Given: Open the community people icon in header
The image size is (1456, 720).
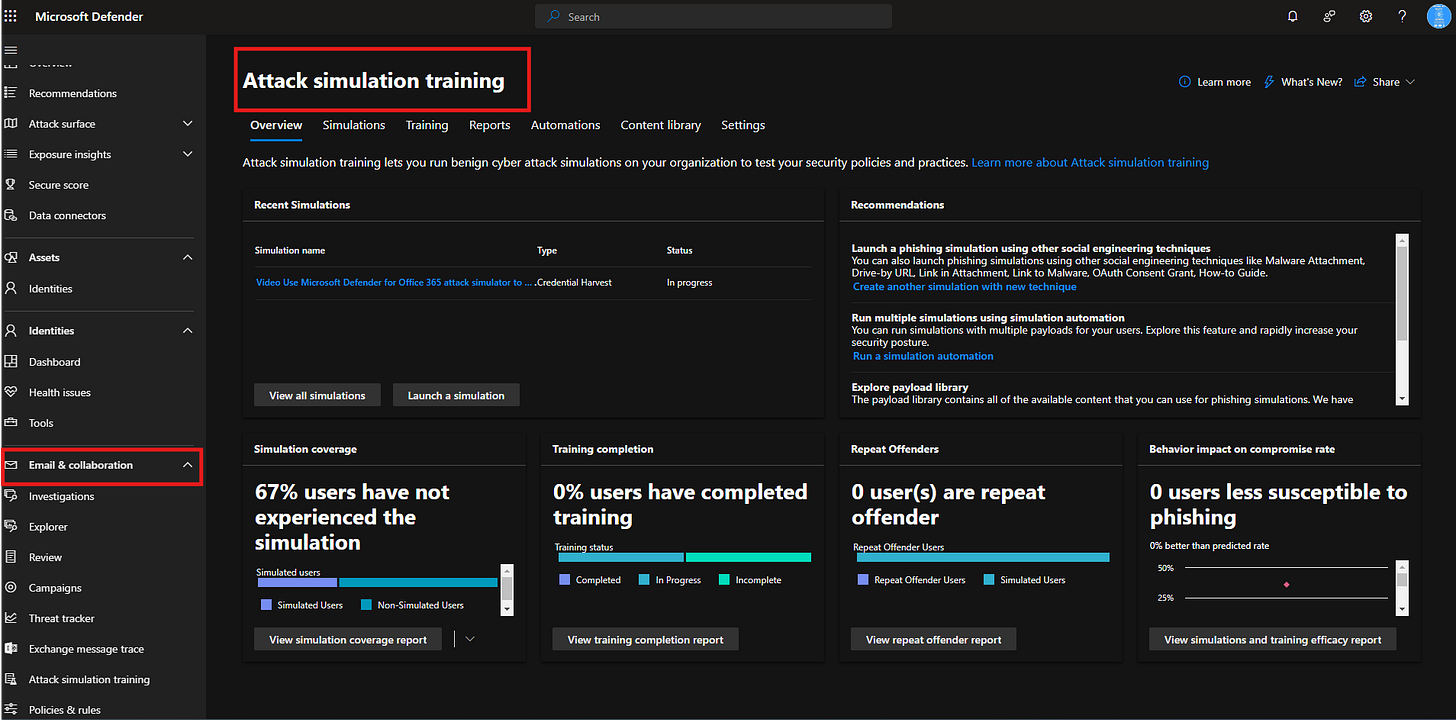Looking at the screenshot, I should (1329, 16).
